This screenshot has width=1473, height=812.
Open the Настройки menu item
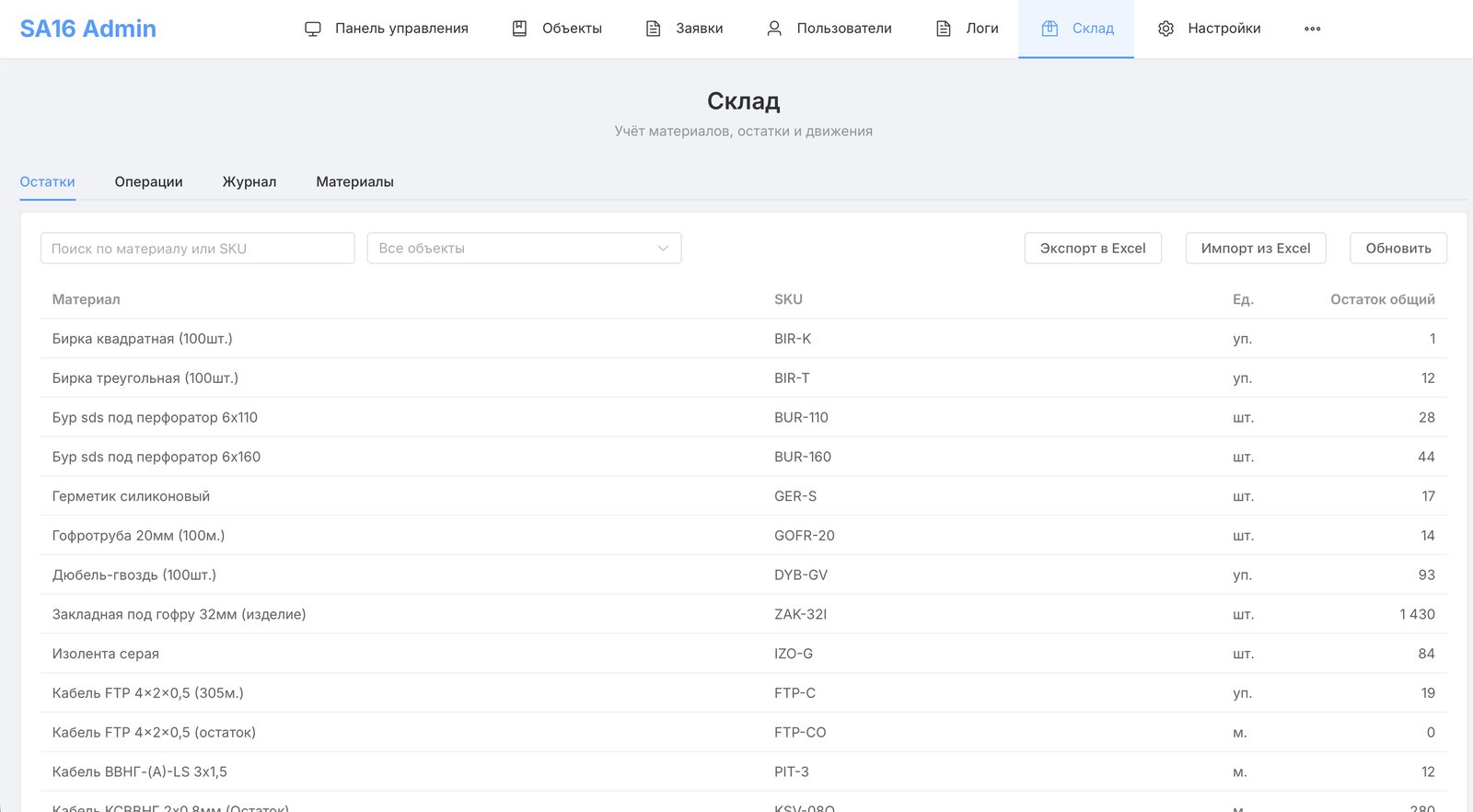[1210, 29]
